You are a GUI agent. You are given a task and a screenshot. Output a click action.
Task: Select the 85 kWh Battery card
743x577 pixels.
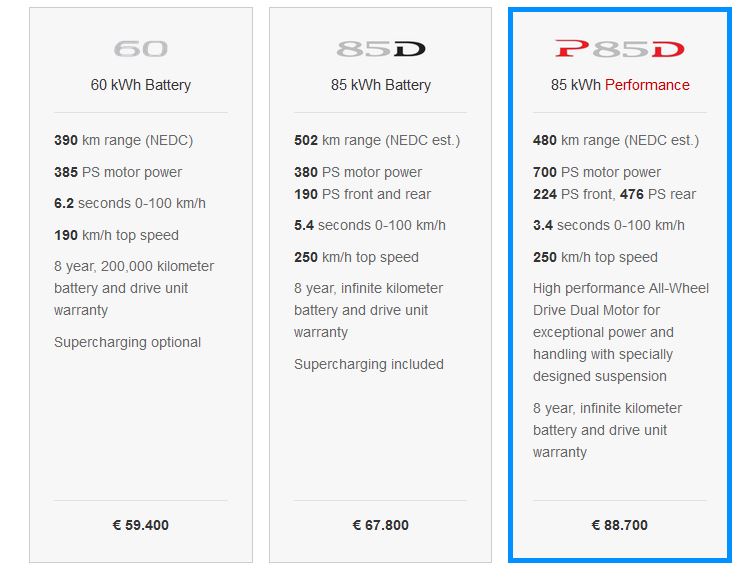[381, 285]
